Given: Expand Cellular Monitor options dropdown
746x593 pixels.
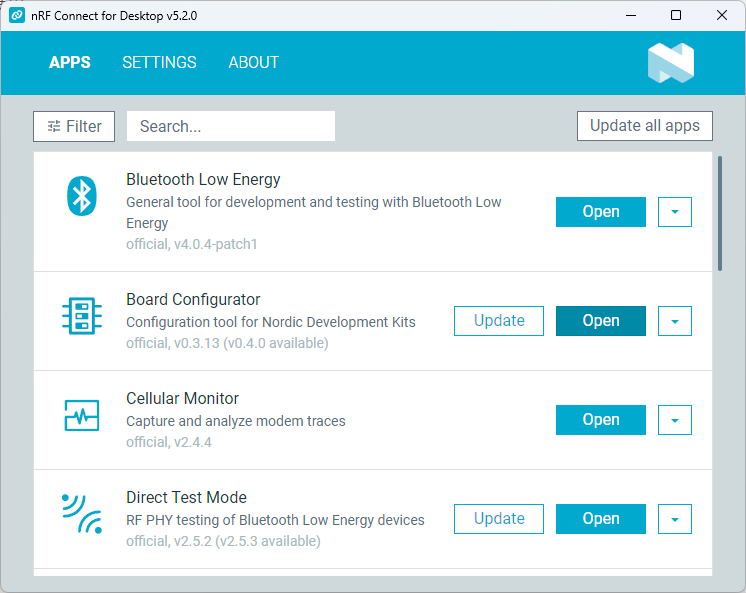Looking at the screenshot, I should 675,420.
